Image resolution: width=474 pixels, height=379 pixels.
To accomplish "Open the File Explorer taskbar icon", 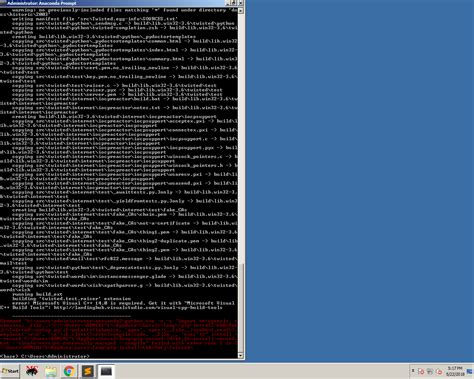I will (51, 371).
